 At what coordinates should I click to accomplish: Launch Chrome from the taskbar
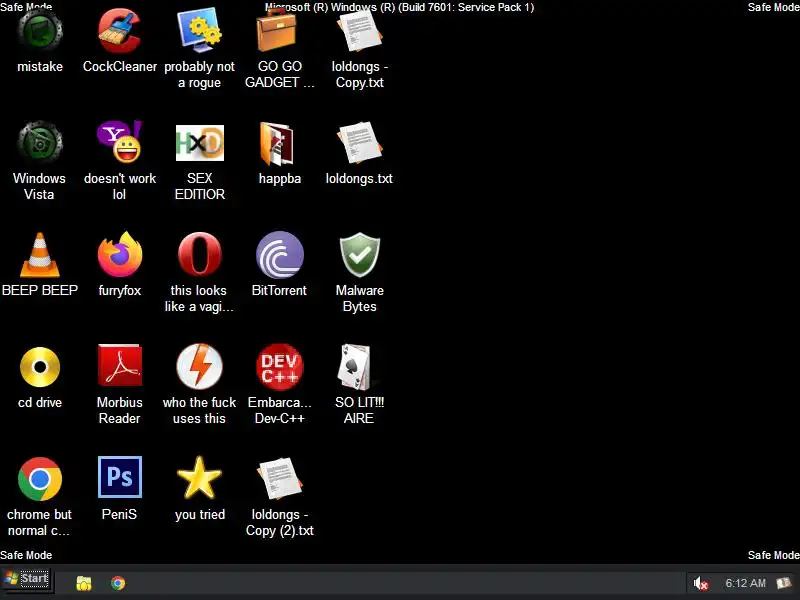[118, 583]
